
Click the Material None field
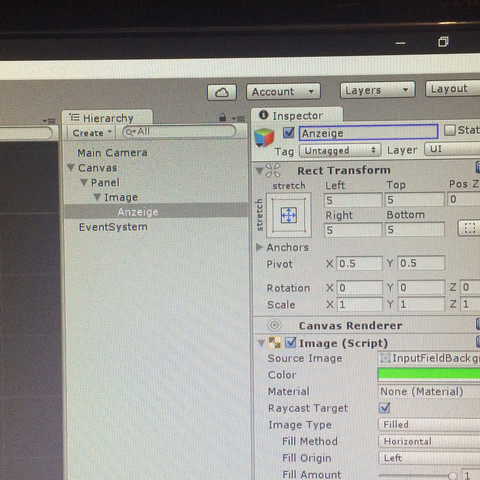pos(429,391)
